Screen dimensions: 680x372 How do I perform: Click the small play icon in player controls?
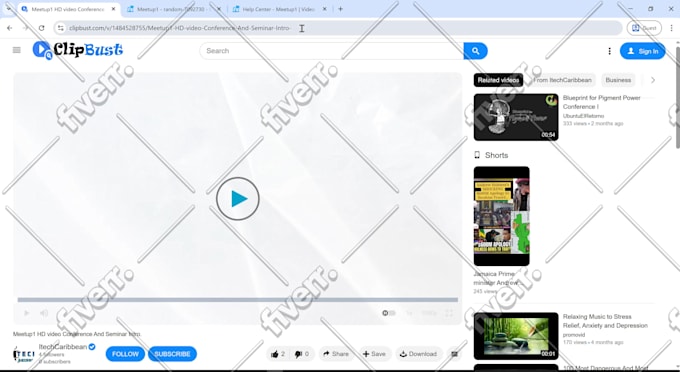point(26,313)
